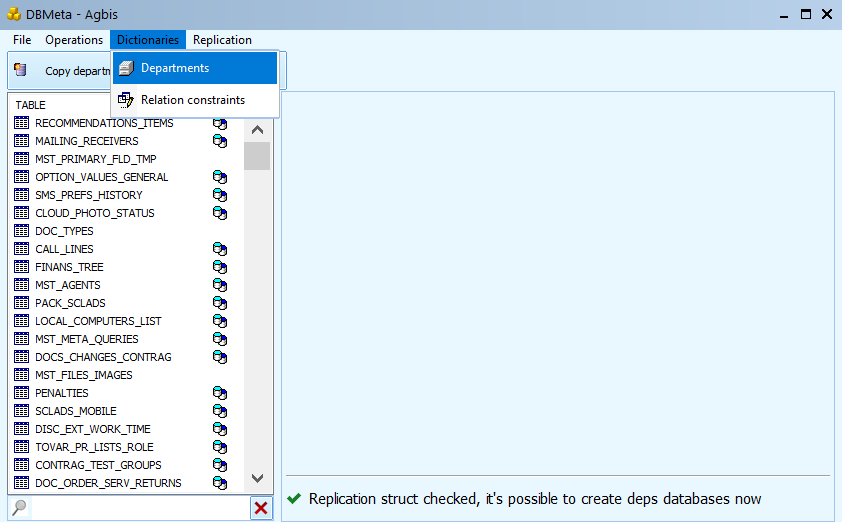Click the green replication check status icon
The width and height of the screenshot is (842, 522).
tap(294, 499)
